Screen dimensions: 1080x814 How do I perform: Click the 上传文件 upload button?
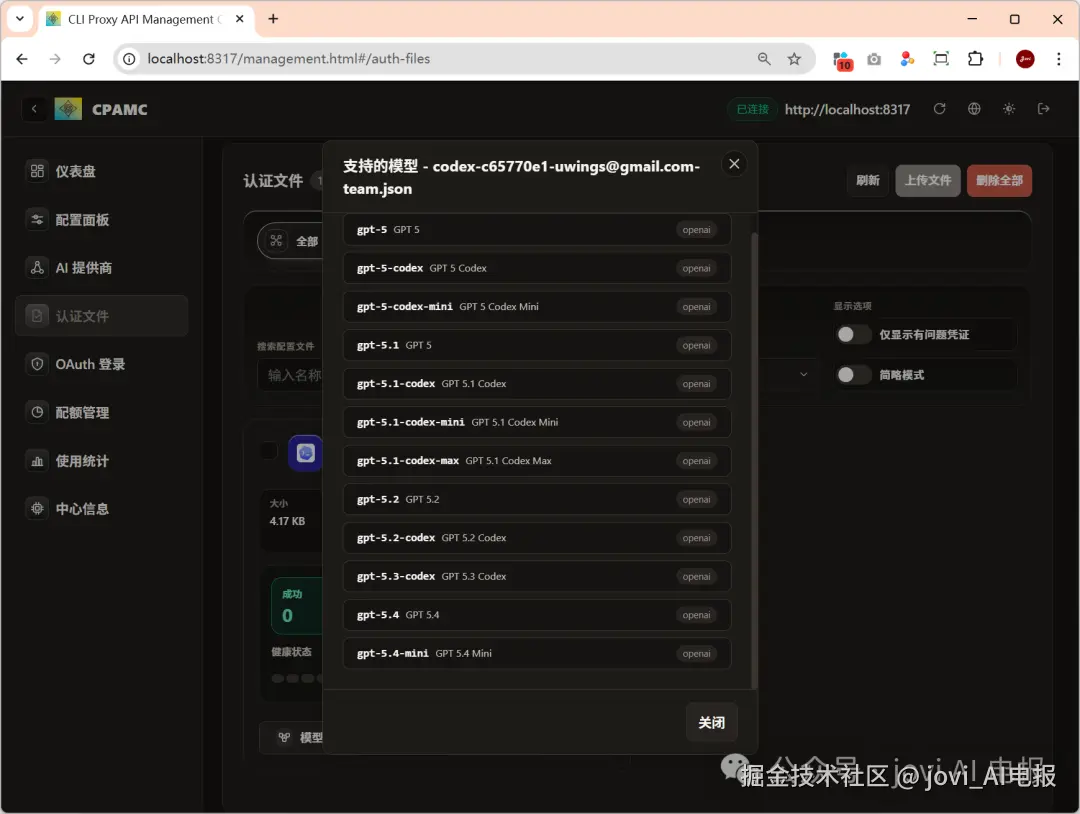(x=927, y=181)
